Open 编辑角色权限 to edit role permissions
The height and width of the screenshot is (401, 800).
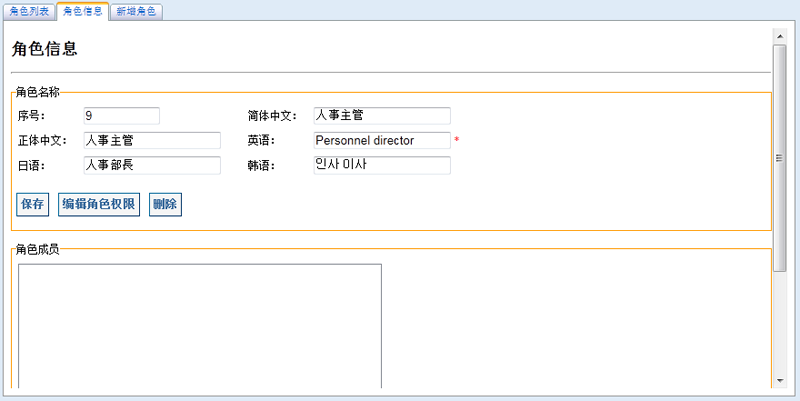pos(99,205)
